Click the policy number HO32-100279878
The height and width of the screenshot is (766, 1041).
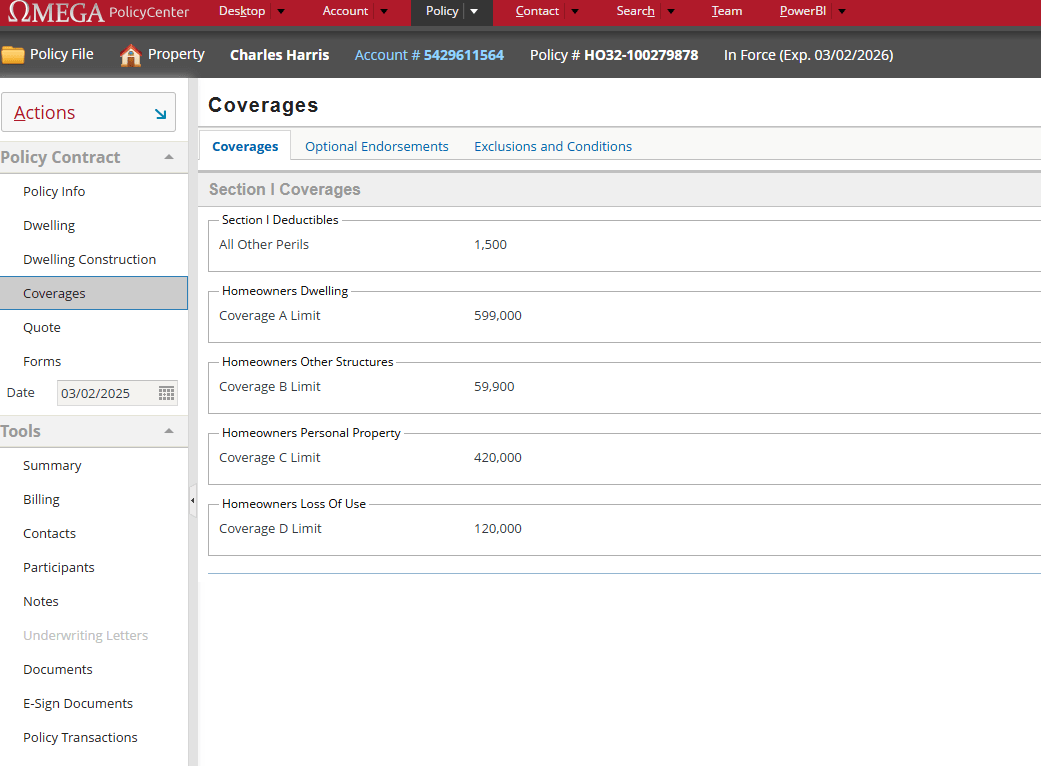(x=641, y=55)
